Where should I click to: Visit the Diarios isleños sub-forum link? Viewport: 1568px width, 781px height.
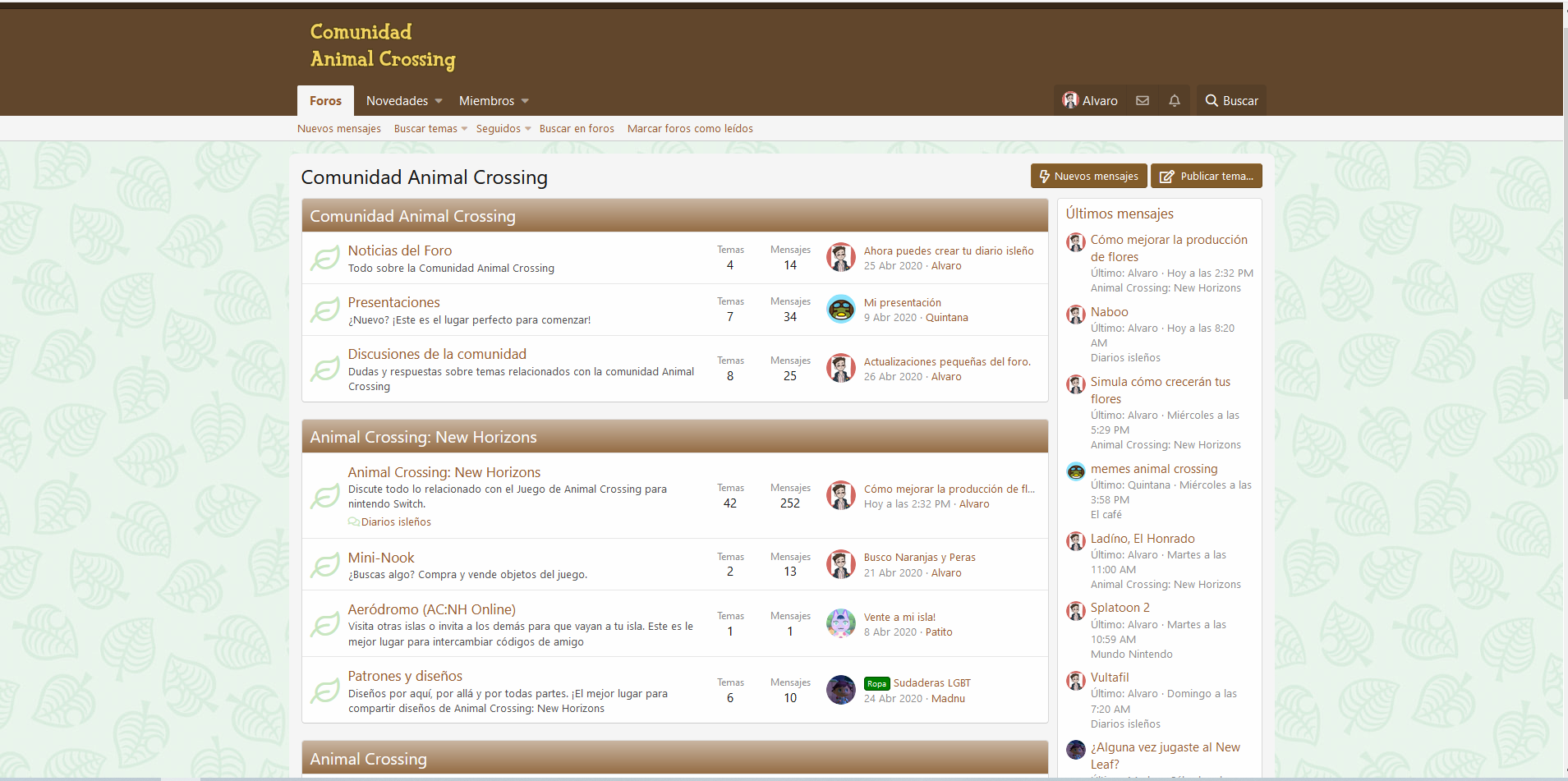click(396, 522)
